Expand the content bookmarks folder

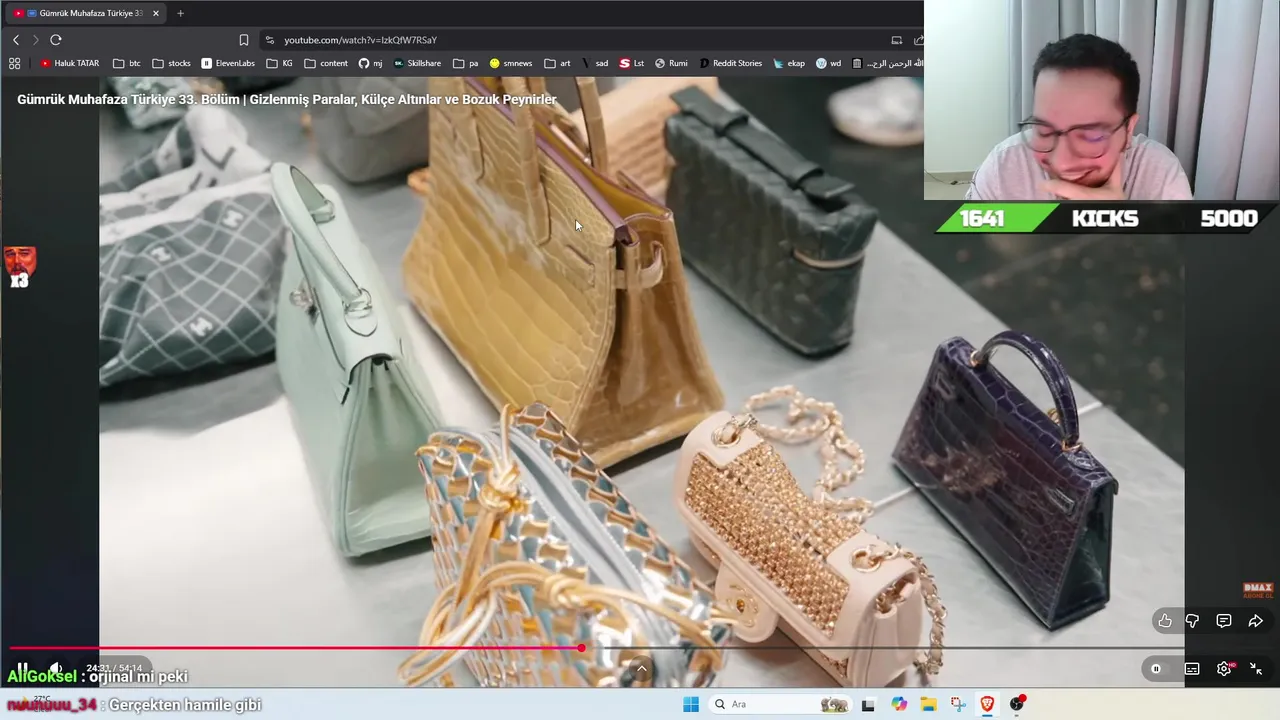[x=326, y=63]
